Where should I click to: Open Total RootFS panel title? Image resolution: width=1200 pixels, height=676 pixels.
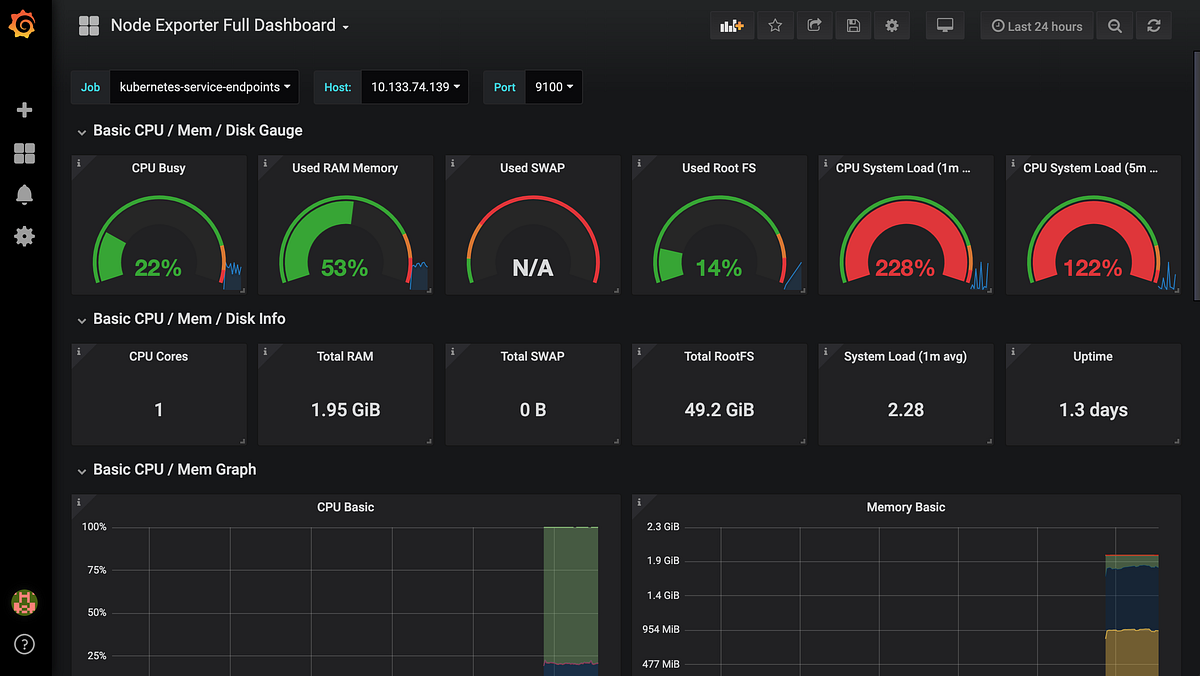coord(719,356)
